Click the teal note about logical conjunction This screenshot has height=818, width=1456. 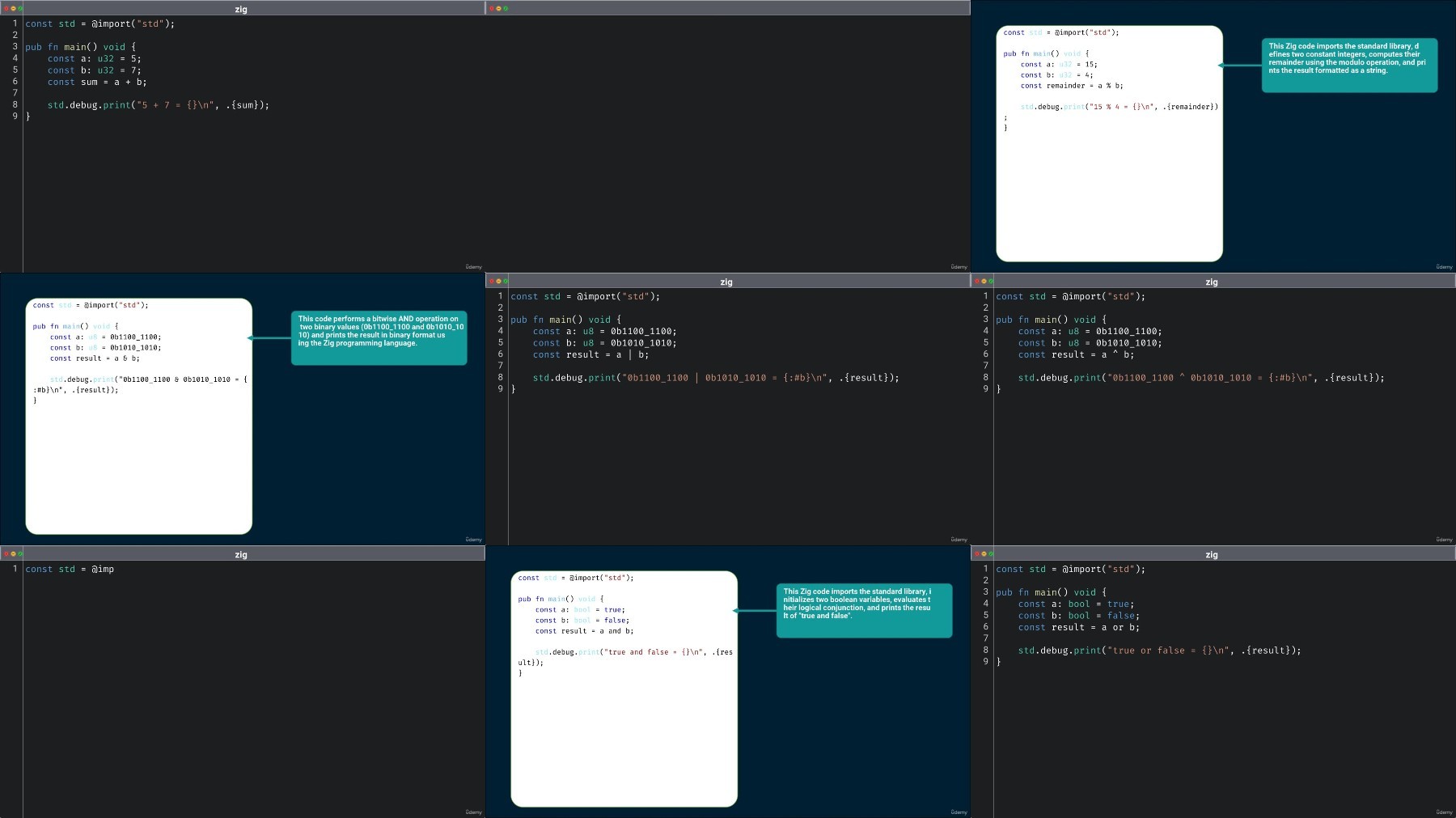(x=864, y=610)
